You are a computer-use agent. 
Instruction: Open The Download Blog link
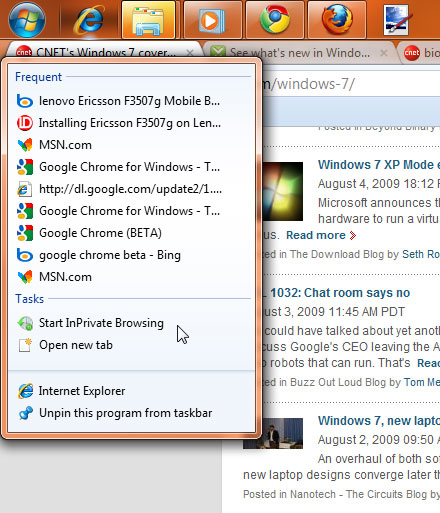point(337,254)
